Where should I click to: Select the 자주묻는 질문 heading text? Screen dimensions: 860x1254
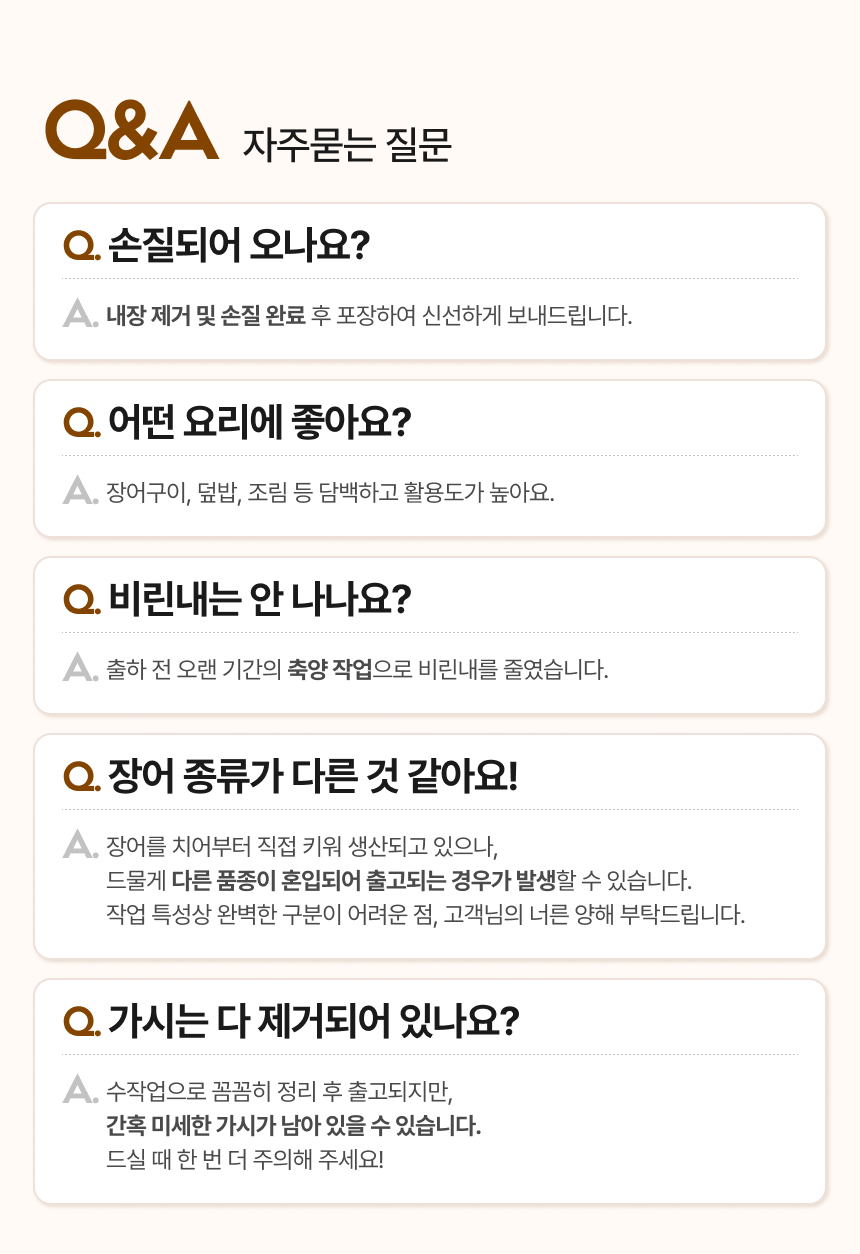pos(347,144)
